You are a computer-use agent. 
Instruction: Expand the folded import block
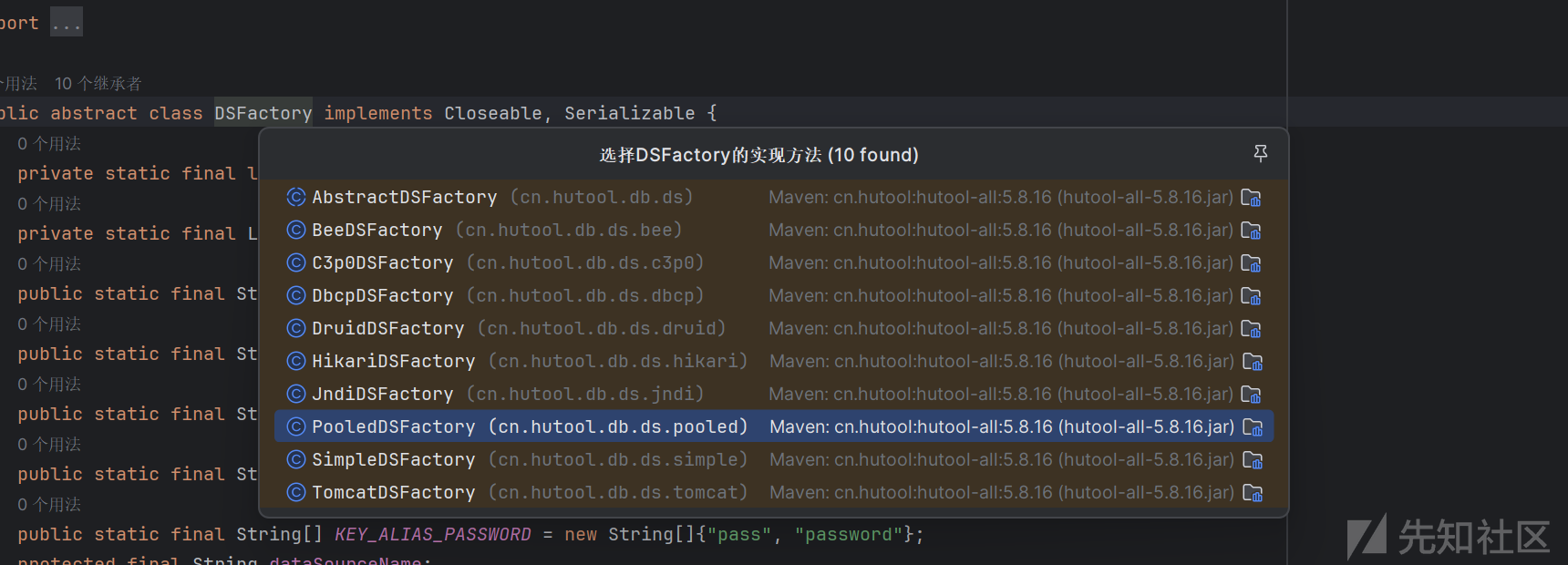pyautogui.click(x=67, y=22)
